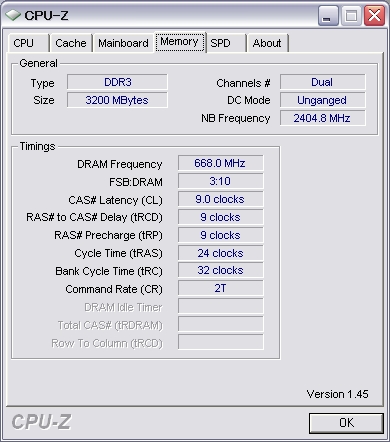This screenshot has height=442, width=390.
Task: Open the SPD tab
Action: [x=226, y=43]
